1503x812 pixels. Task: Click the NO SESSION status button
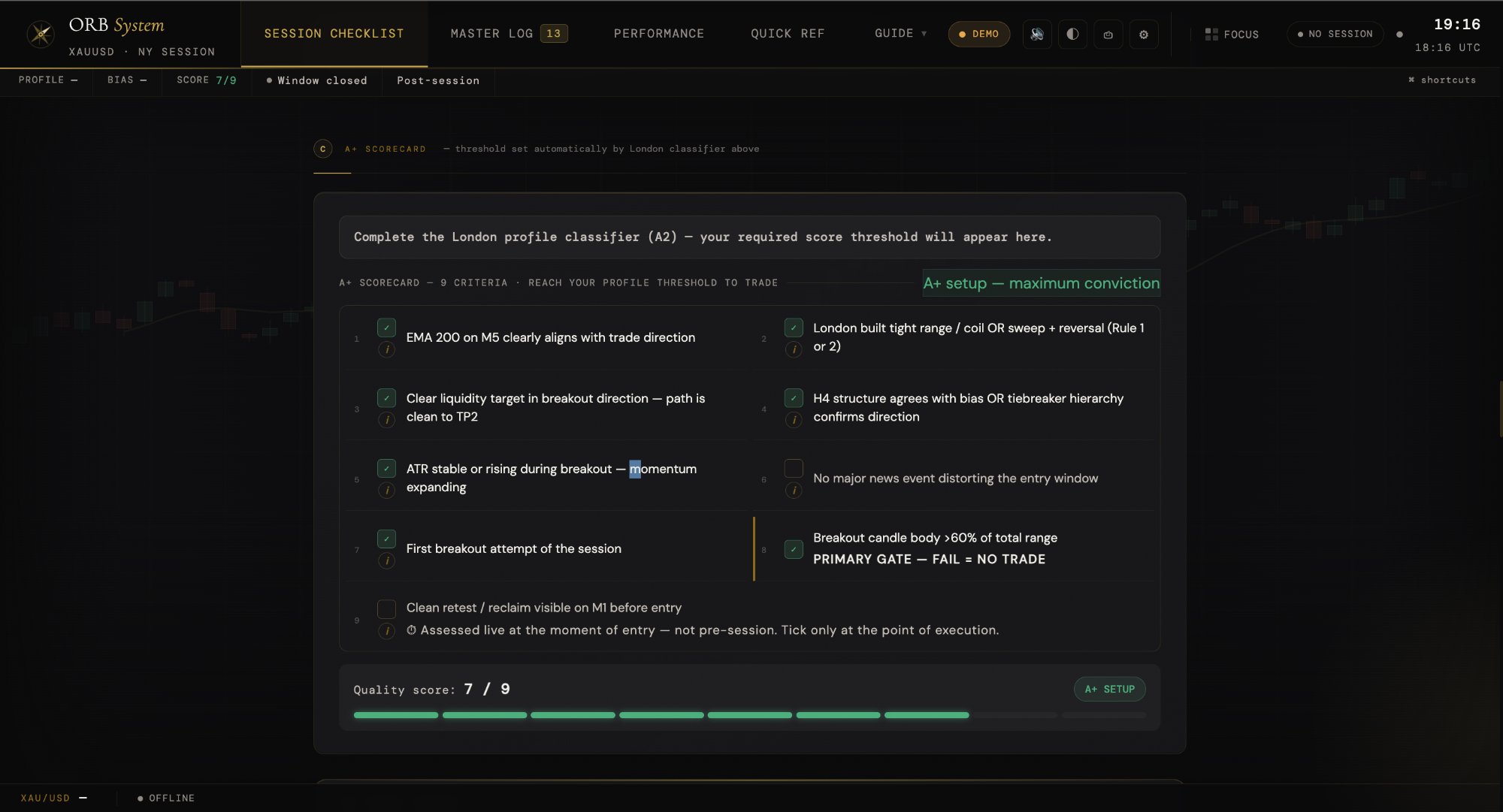pyautogui.click(x=1335, y=34)
